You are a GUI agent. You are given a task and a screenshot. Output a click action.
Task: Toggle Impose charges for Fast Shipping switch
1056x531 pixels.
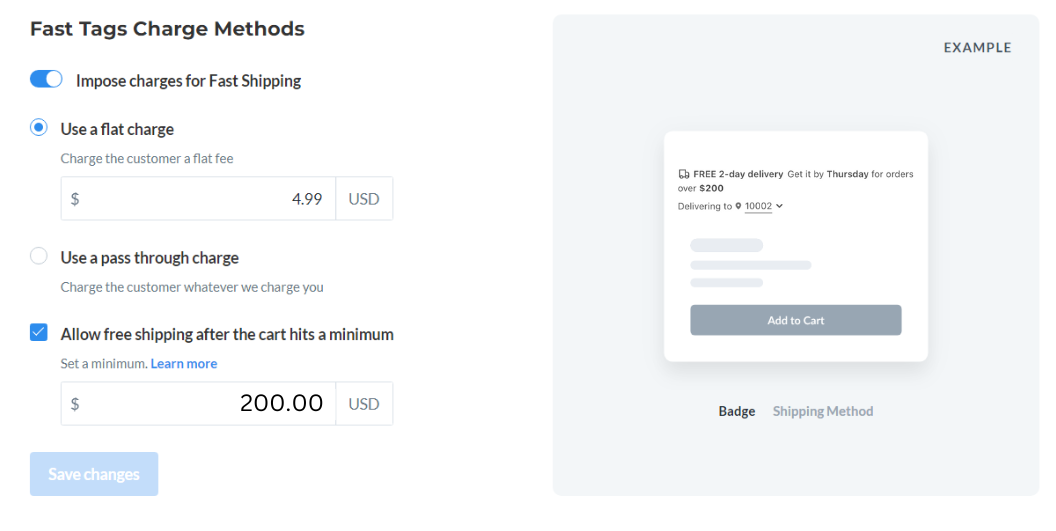(46, 80)
